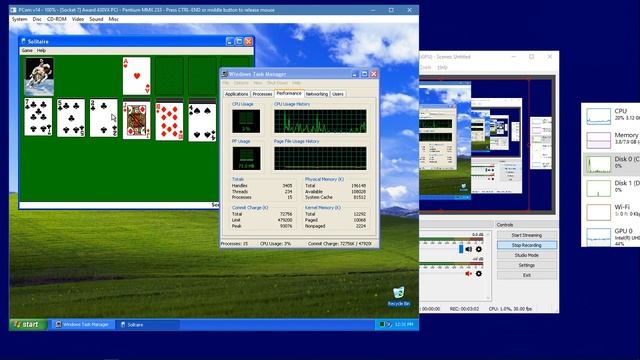Select the four of spades card
640x360 pixels.
pos(202,122)
